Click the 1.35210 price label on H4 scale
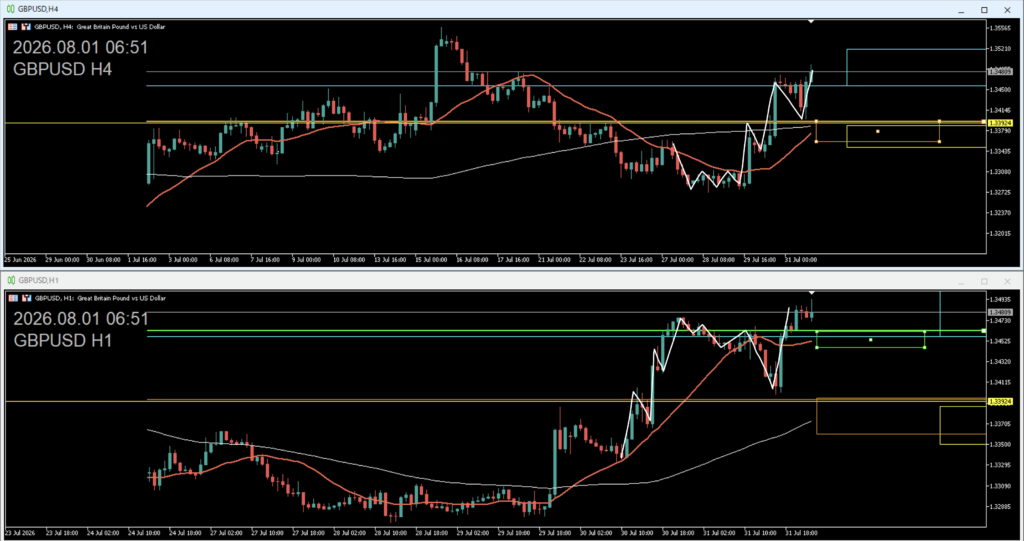 tap(1000, 49)
